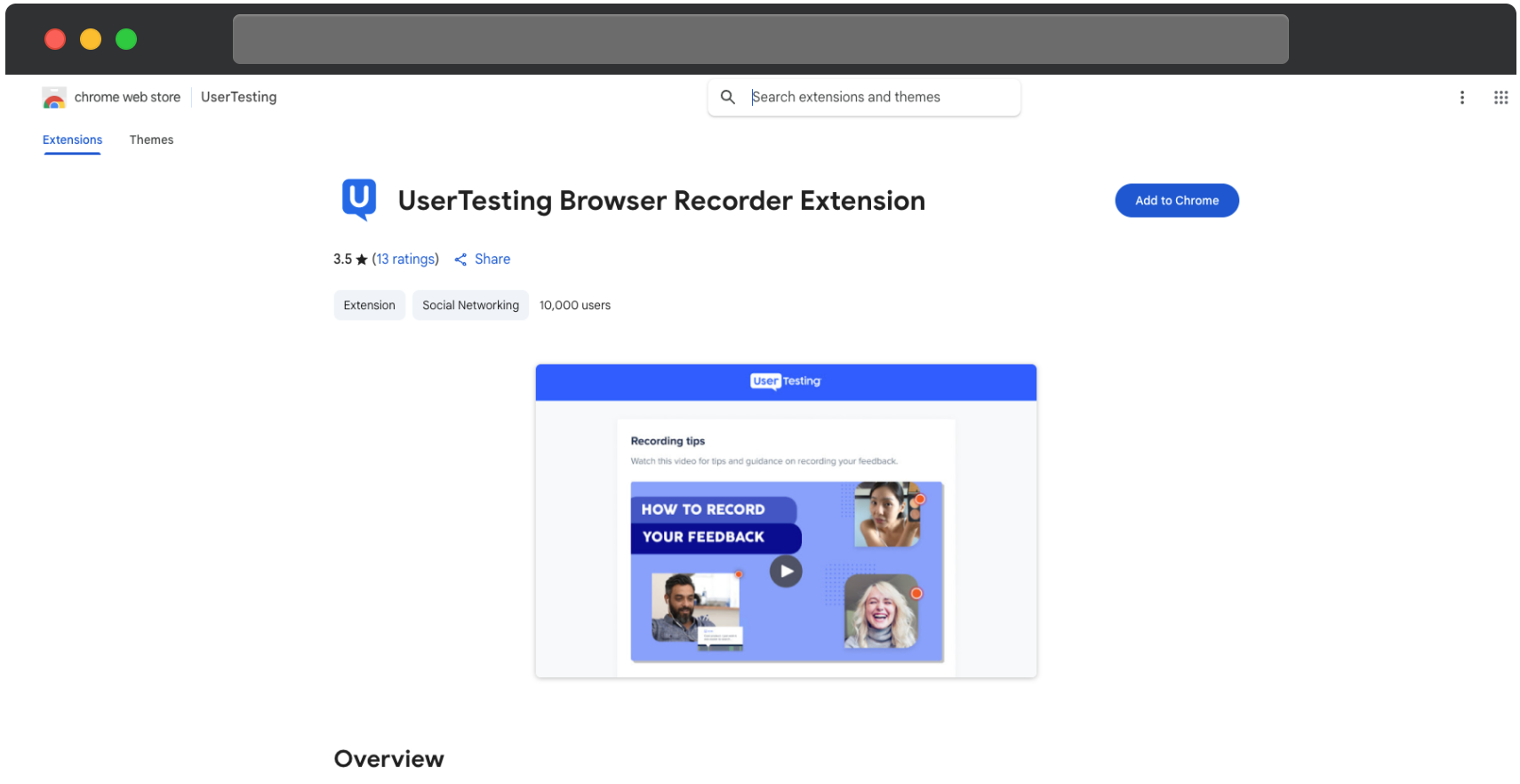This screenshot has height=784, width=1520.
Task: Click the Recording tips heading in preview
Action: pos(668,441)
